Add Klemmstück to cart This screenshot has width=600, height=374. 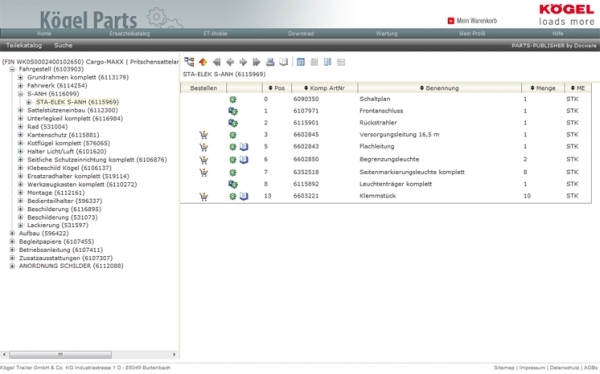click(x=204, y=196)
